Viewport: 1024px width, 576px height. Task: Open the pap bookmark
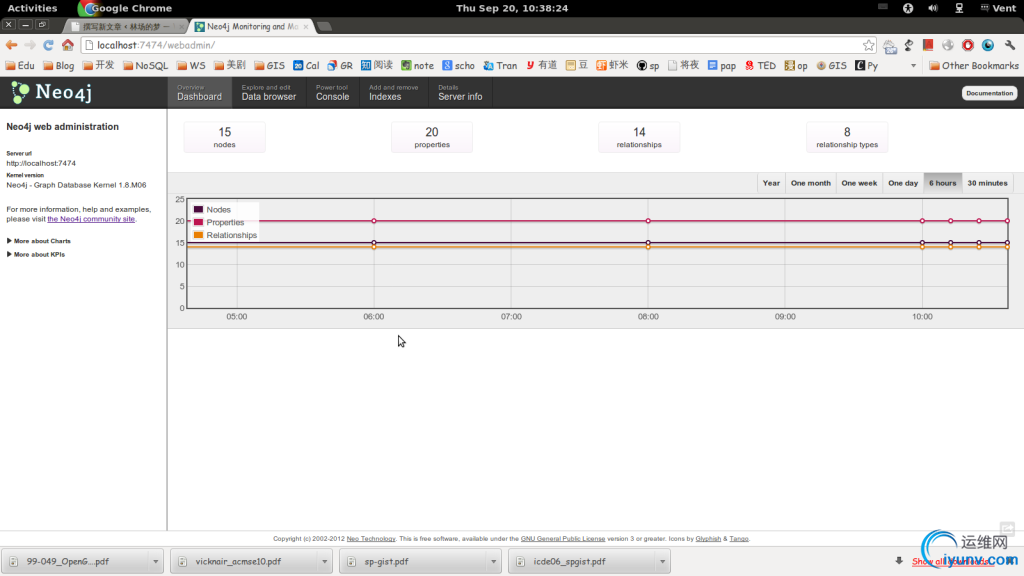point(722,65)
